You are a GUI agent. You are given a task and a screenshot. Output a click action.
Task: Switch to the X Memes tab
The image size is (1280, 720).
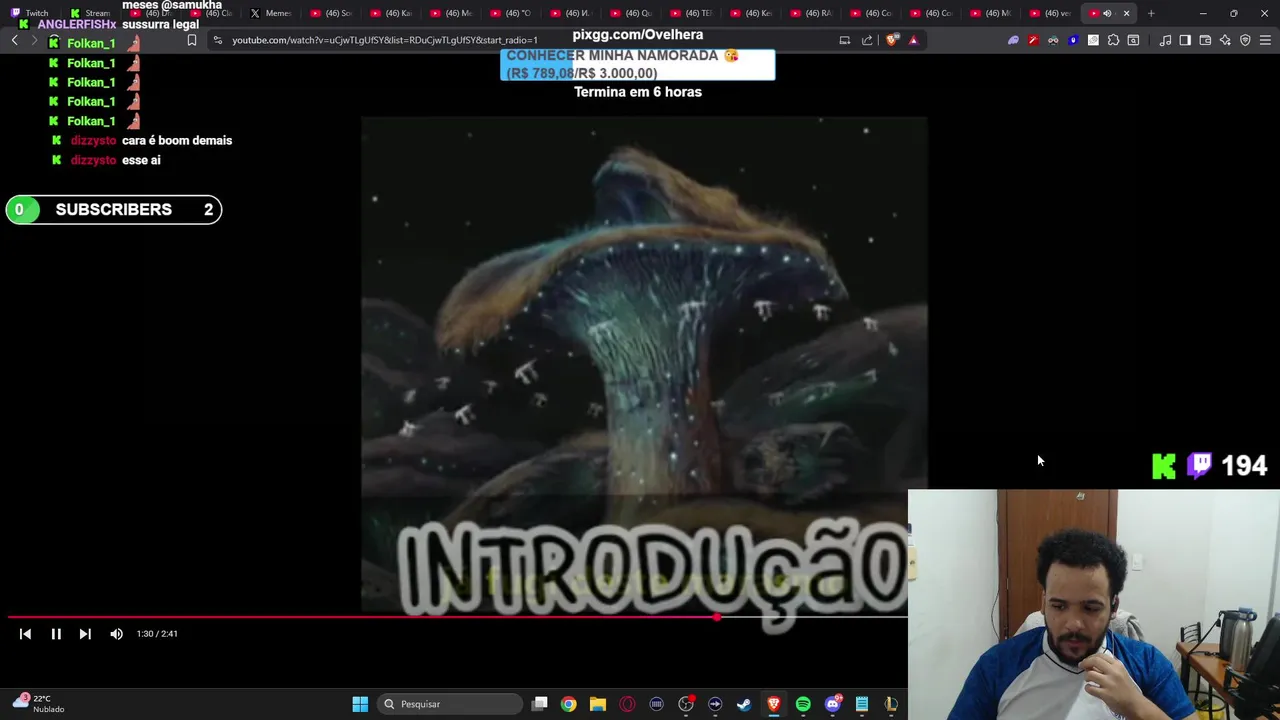coord(270,13)
